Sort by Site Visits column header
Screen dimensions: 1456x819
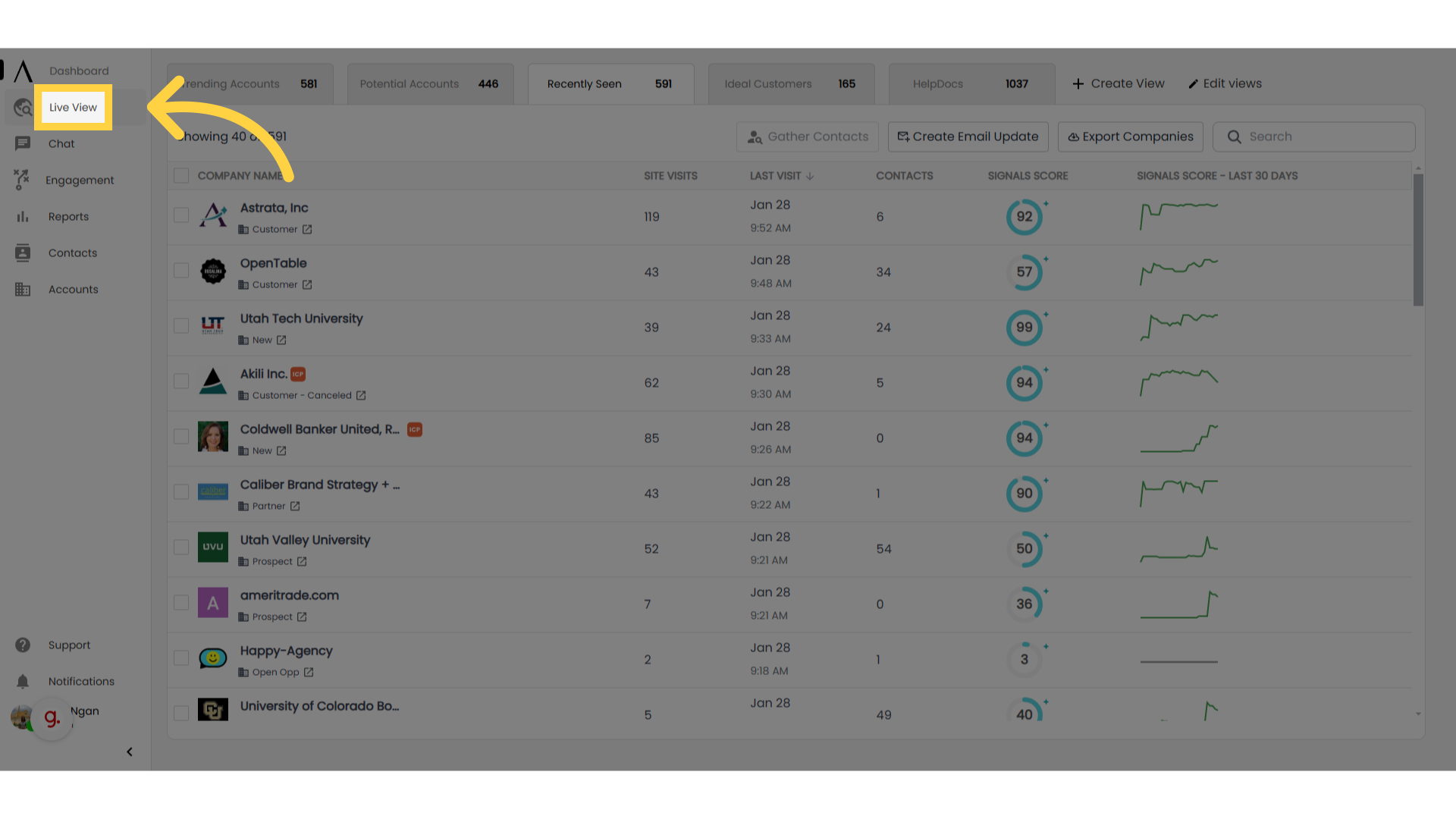670,176
